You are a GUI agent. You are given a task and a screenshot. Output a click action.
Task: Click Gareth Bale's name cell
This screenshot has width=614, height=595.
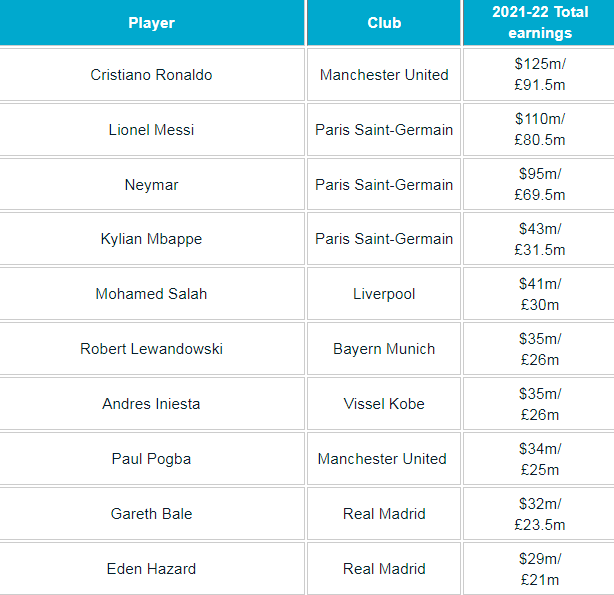pos(151,514)
